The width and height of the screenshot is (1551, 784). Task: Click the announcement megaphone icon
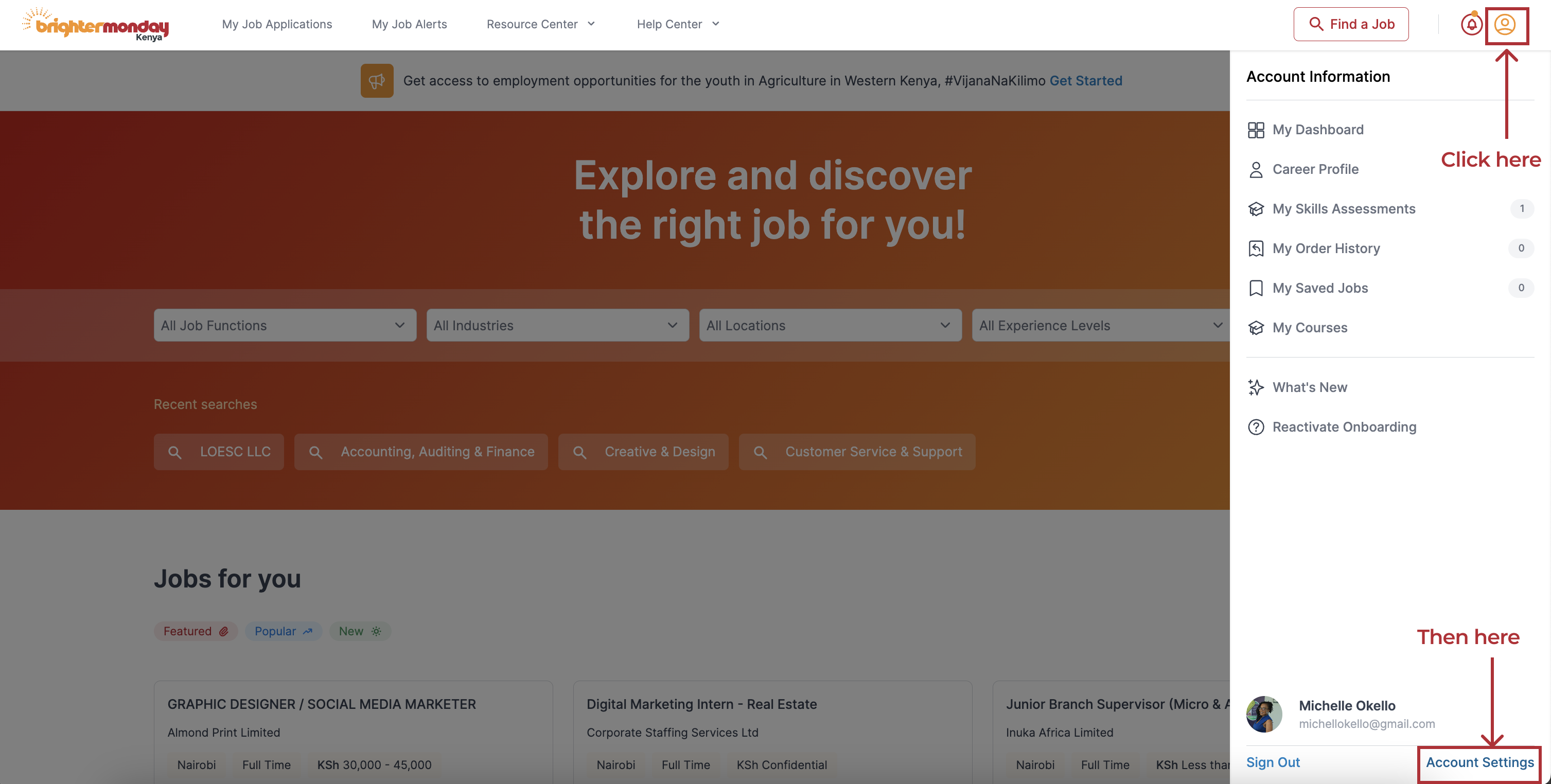click(377, 81)
